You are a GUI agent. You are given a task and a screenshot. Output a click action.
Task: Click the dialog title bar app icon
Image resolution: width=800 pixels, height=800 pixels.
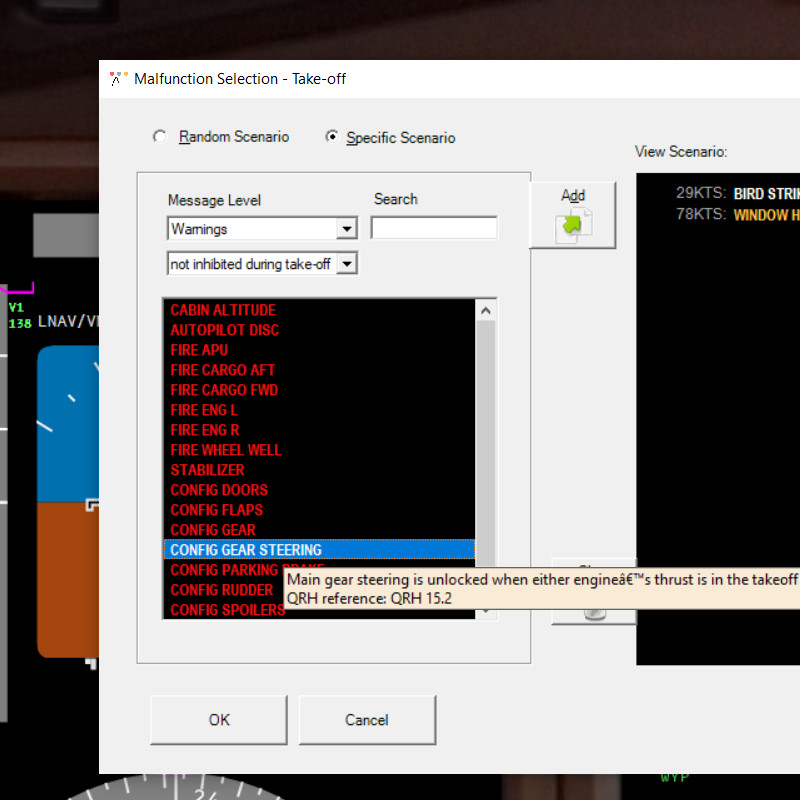(x=118, y=79)
